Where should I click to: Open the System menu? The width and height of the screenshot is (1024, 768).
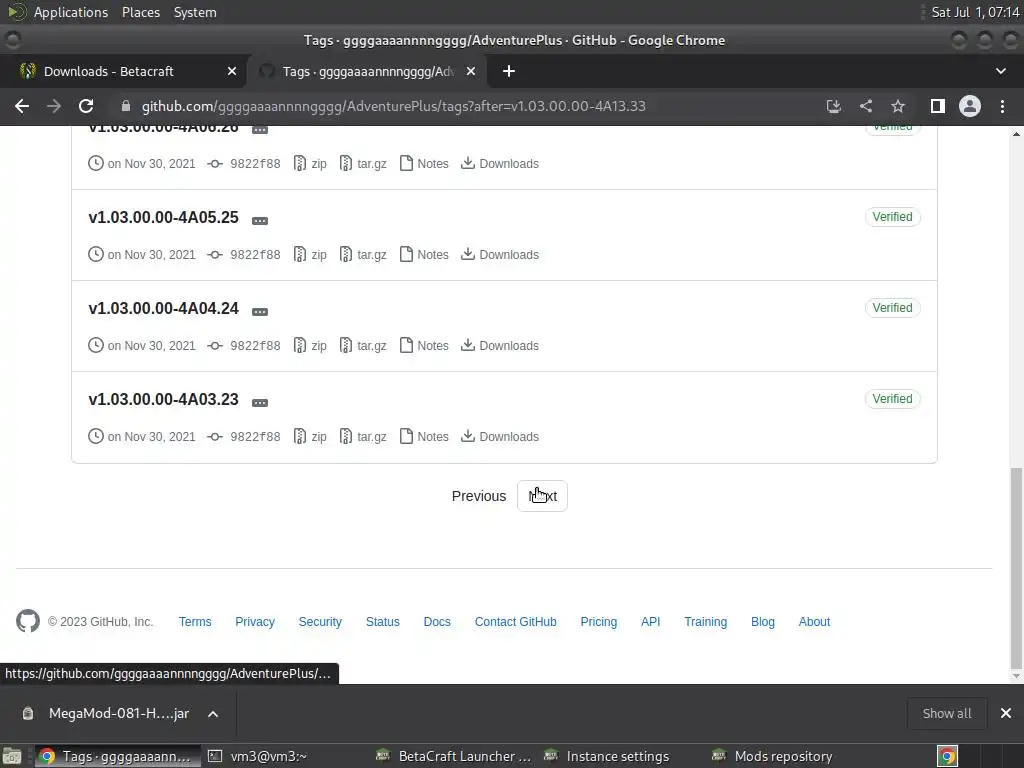coord(195,12)
